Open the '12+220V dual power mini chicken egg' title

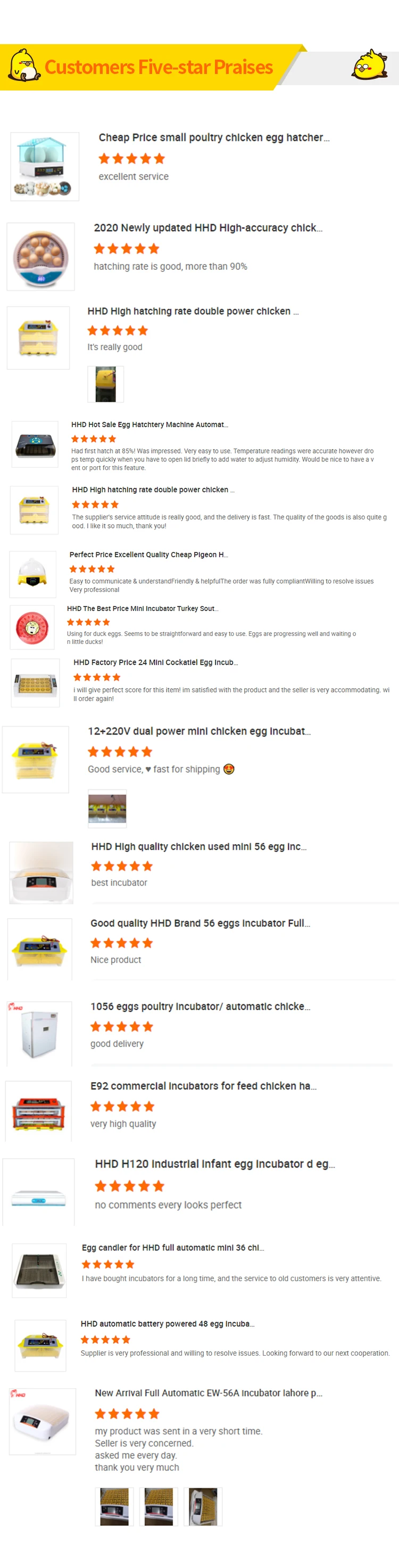(x=199, y=731)
